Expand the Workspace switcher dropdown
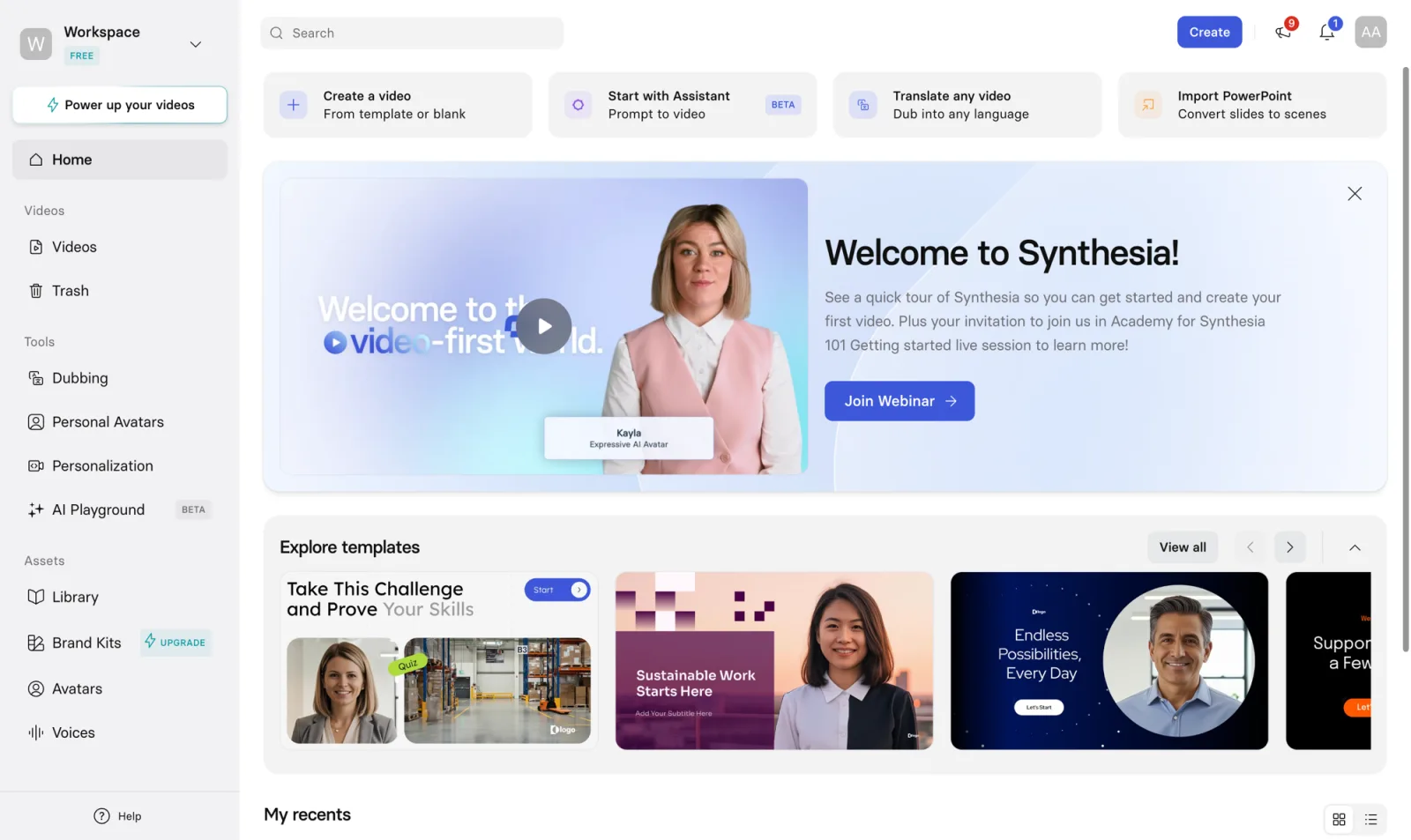Screen dimensions: 1411x840 (196, 44)
